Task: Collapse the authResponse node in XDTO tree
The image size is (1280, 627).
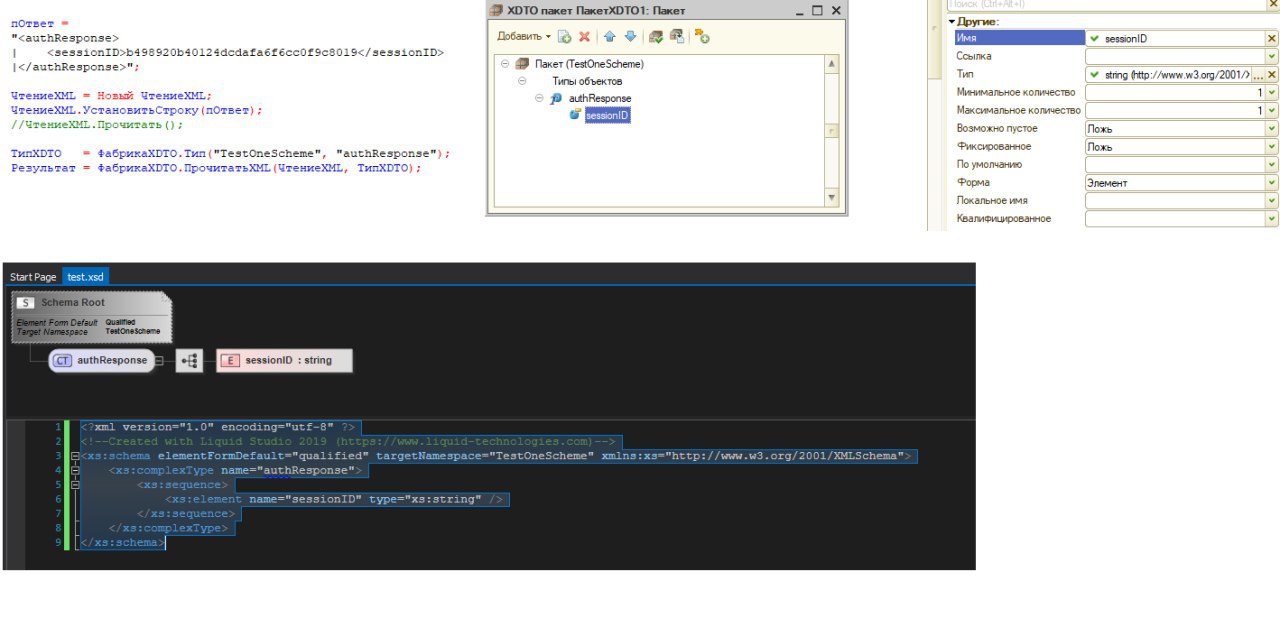Action: tap(540, 98)
